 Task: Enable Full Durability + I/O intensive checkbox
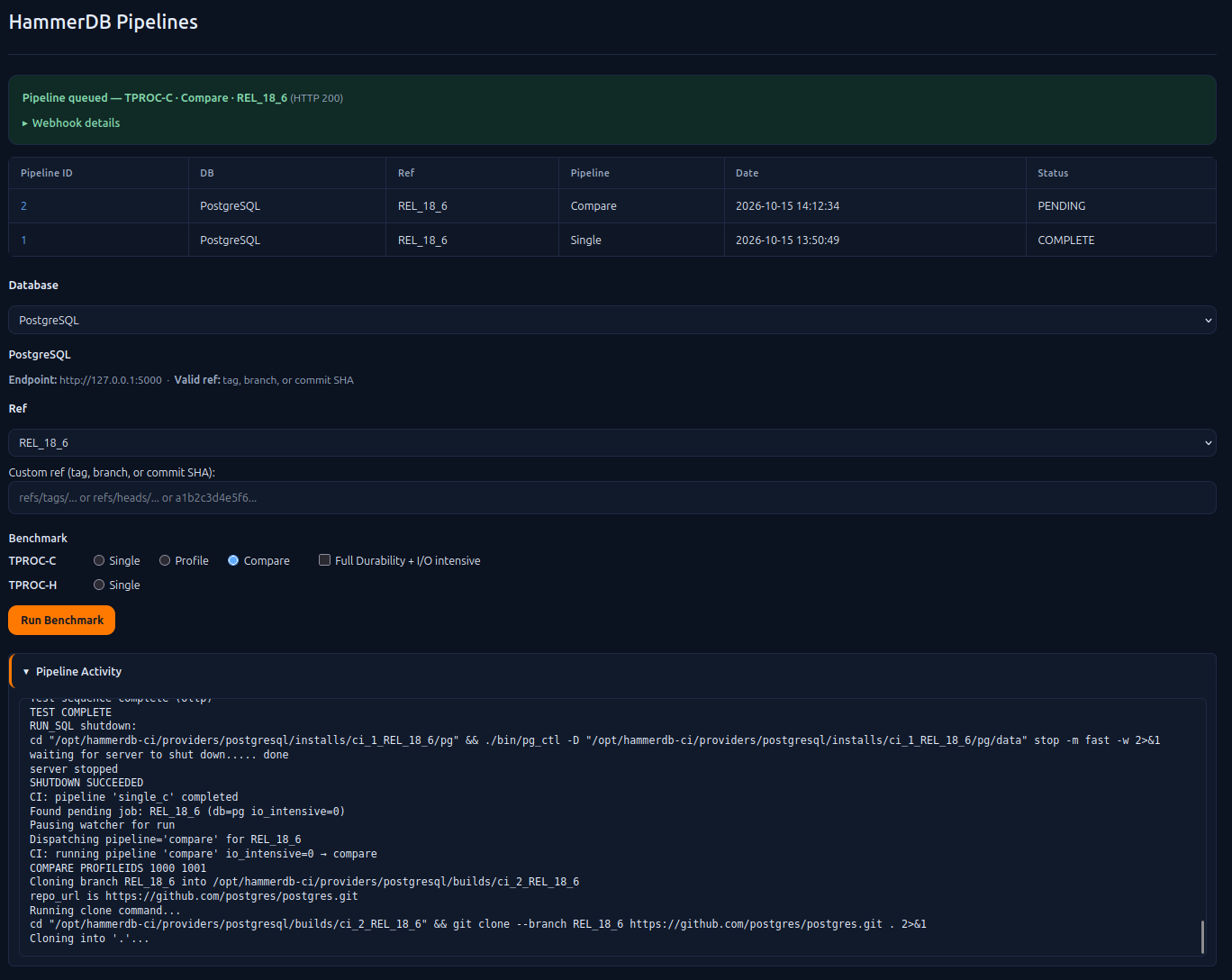click(325, 560)
